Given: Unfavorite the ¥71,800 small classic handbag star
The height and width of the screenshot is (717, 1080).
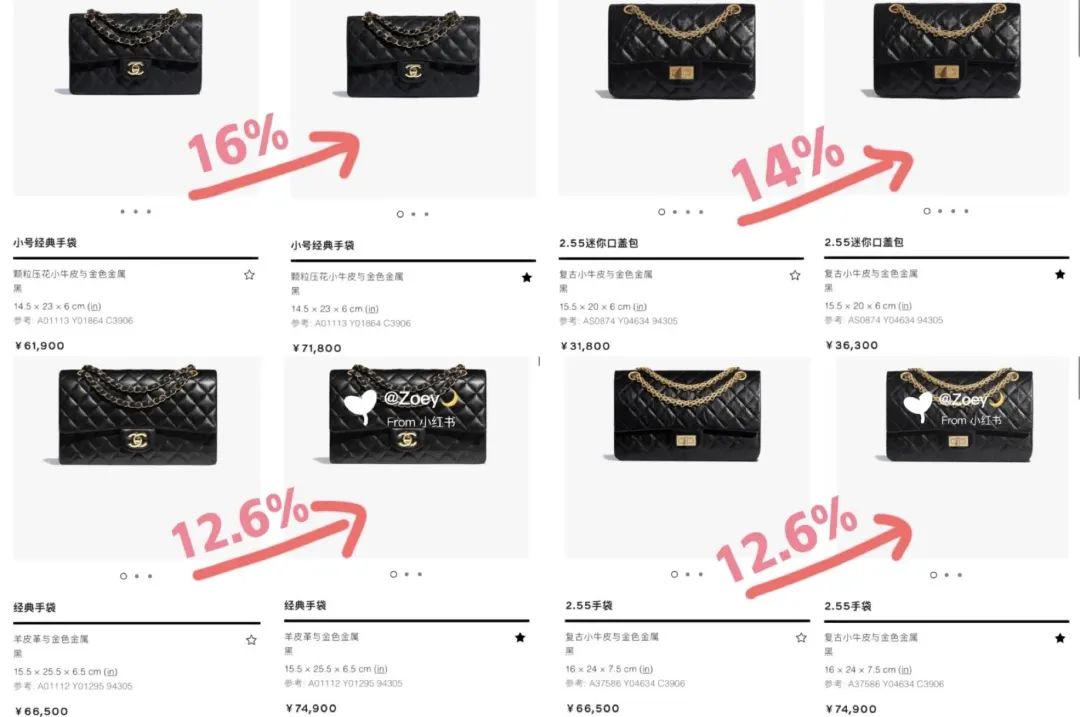Looking at the screenshot, I should pyautogui.click(x=527, y=278).
